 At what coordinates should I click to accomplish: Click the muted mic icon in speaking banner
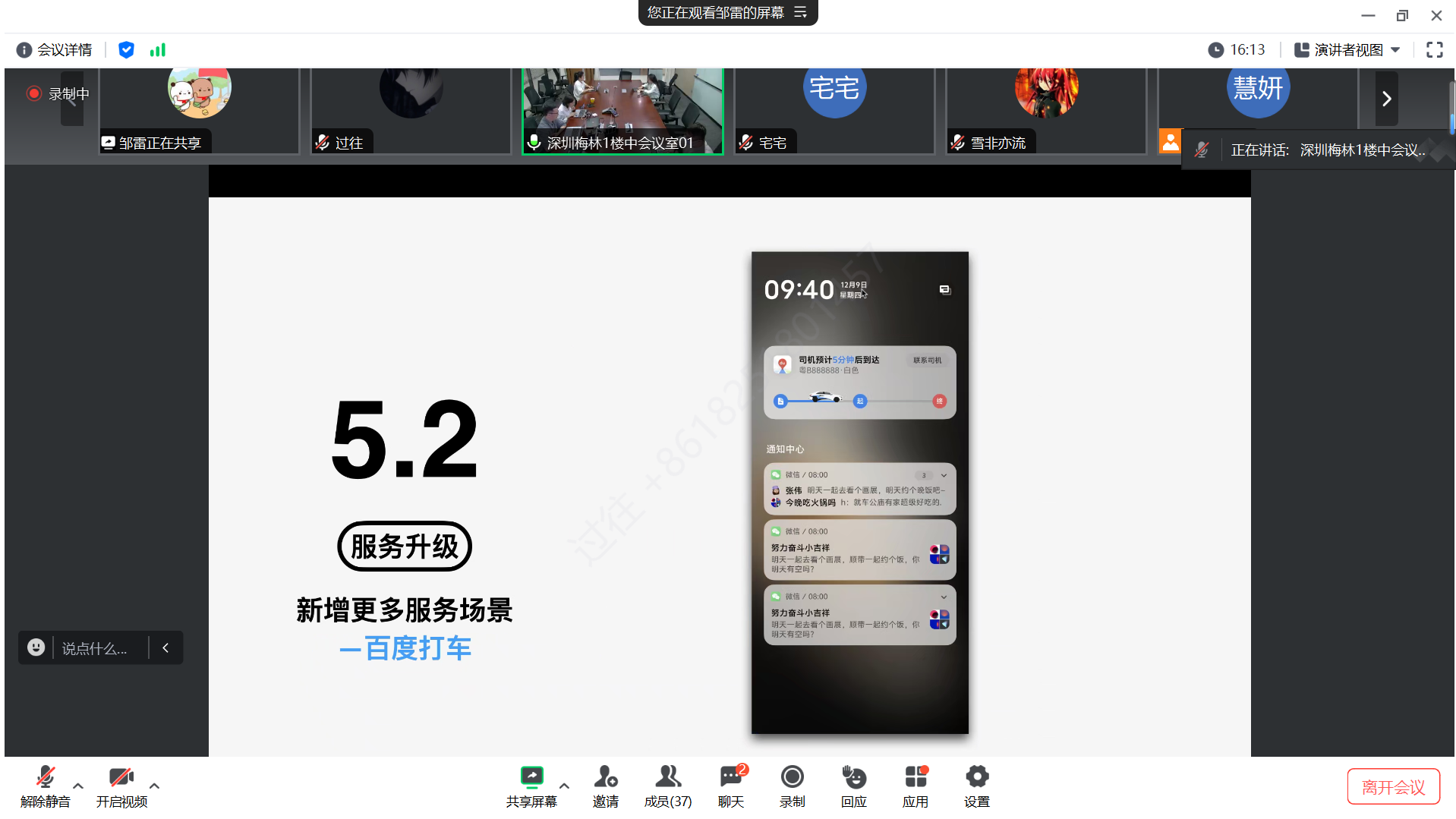(x=1201, y=150)
